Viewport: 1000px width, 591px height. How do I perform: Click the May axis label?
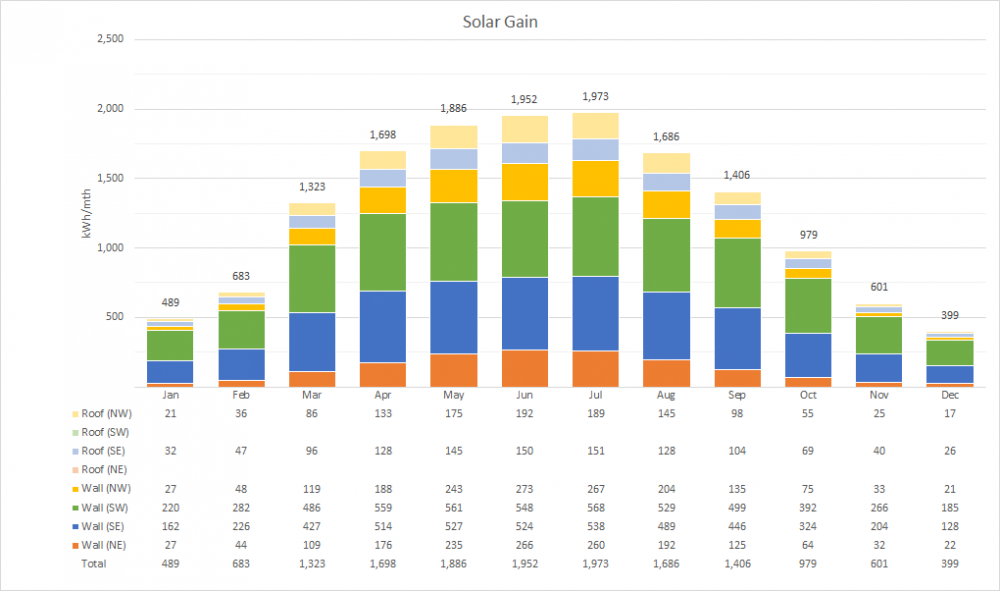pyautogui.click(x=453, y=395)
